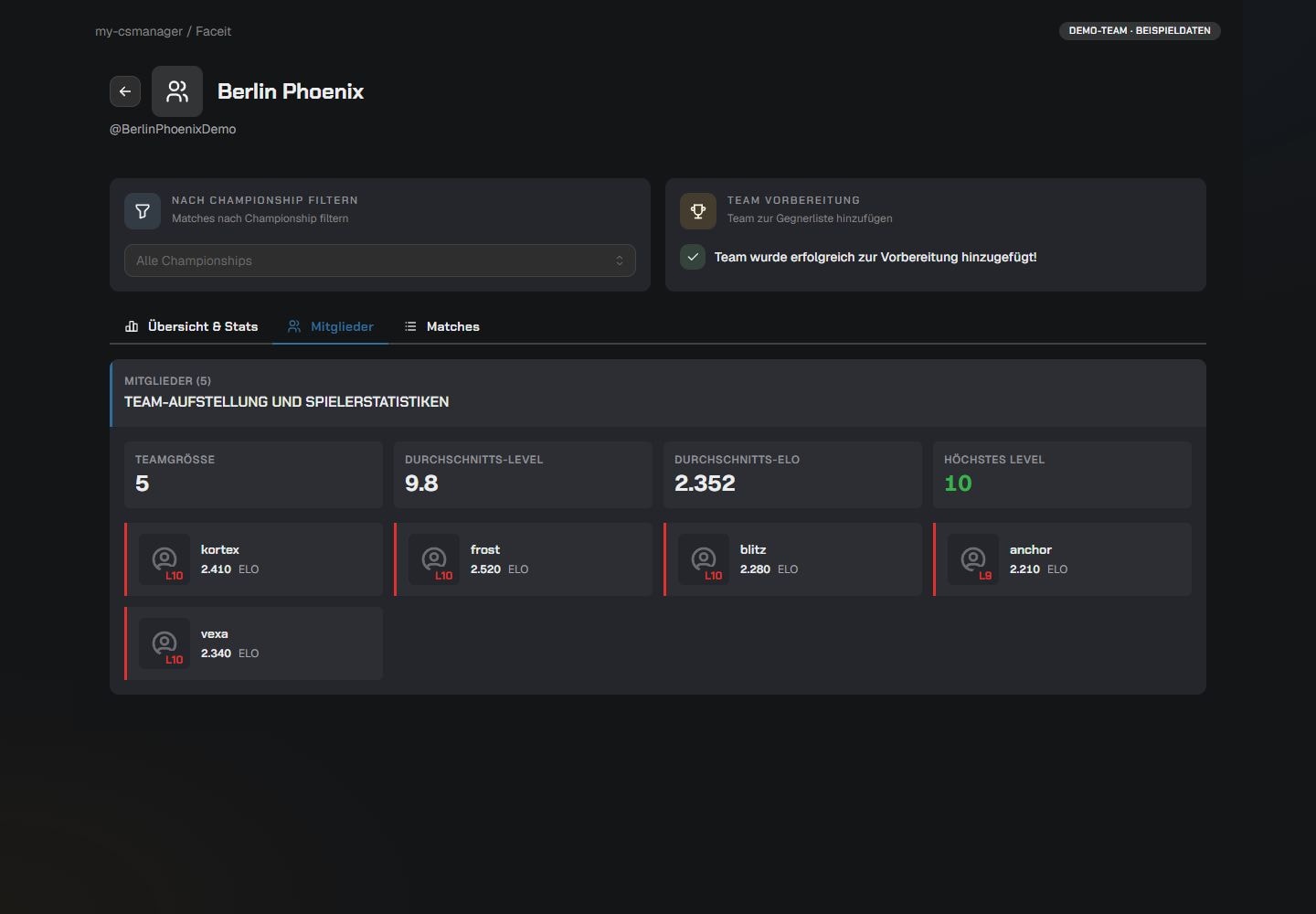The image size is (1316, 914).
Task: Click blitz's player avatar icon
Action: point(704,559)
